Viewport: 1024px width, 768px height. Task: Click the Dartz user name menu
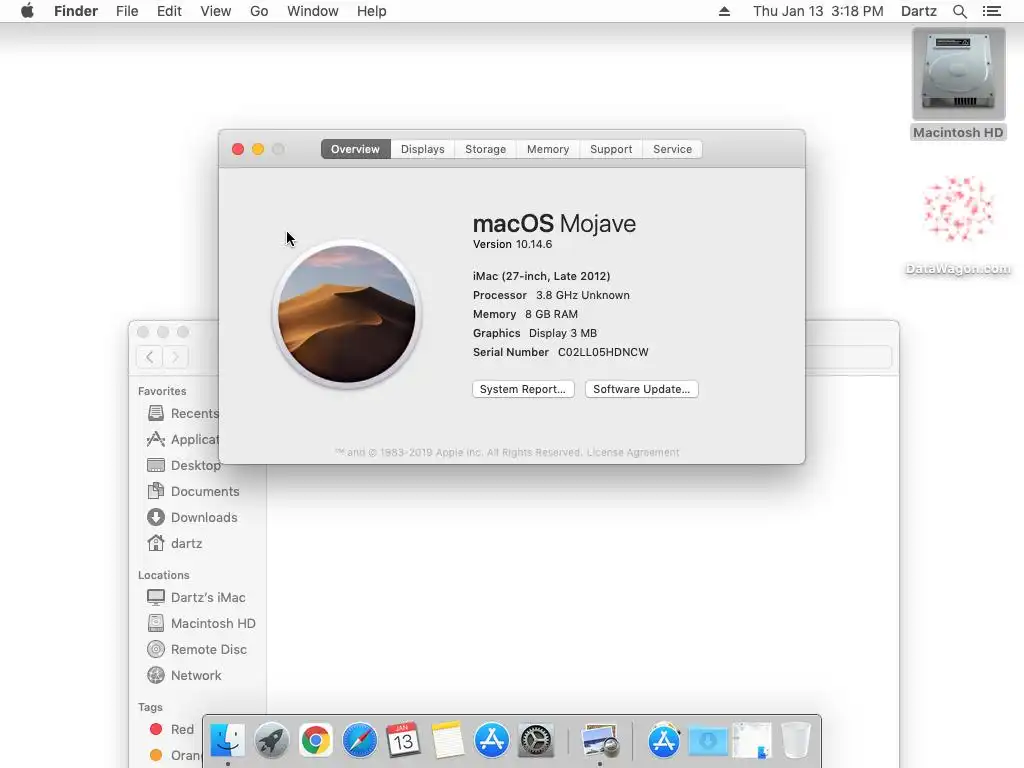(919, 11)
